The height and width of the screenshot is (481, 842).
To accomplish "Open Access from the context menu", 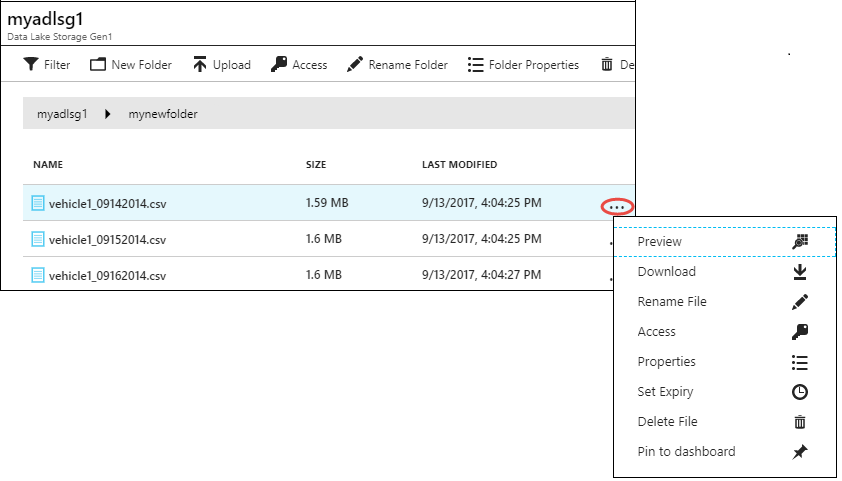I will [x=656, y=332].
